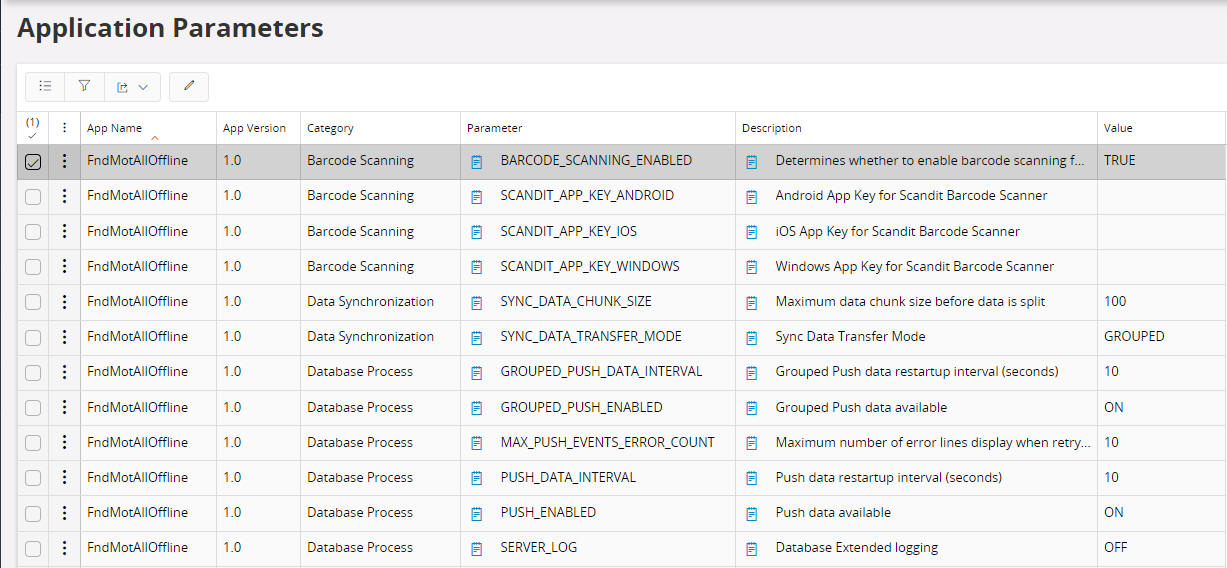Click the pencil edit icon
Screen dimensions: 1227x568
(x=189, y=87)
